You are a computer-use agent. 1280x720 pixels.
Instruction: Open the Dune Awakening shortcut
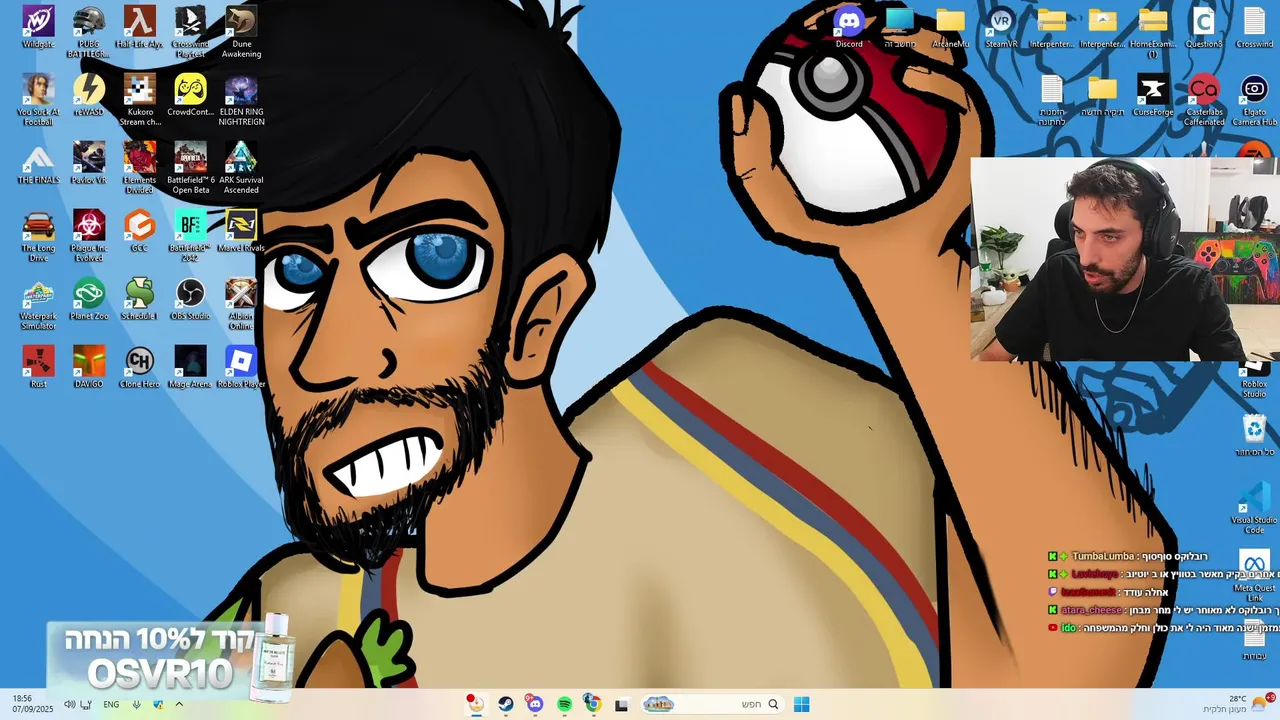tap(241, 31)
